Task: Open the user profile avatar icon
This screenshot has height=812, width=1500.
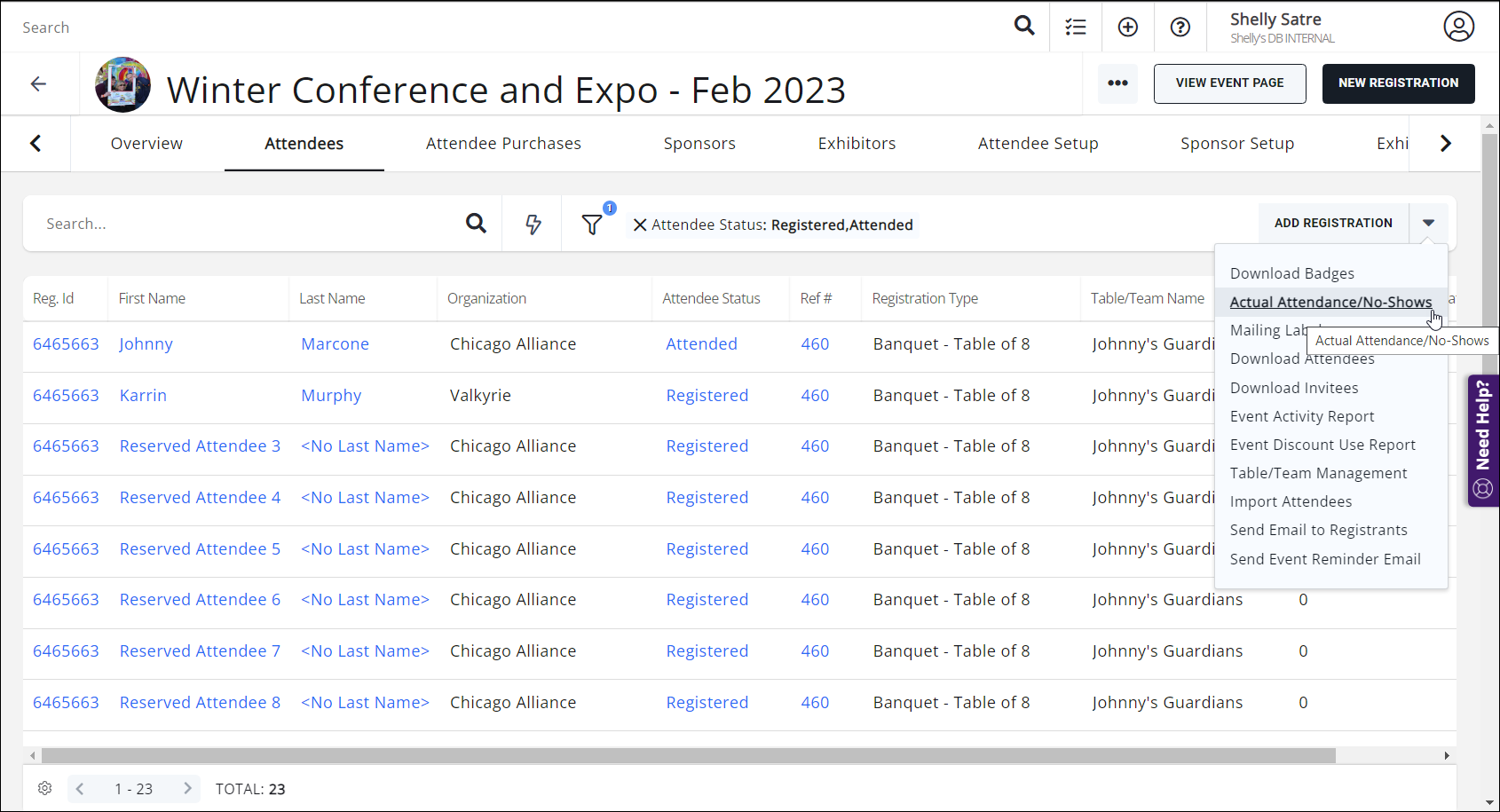Action: (x=1458, y=27)
